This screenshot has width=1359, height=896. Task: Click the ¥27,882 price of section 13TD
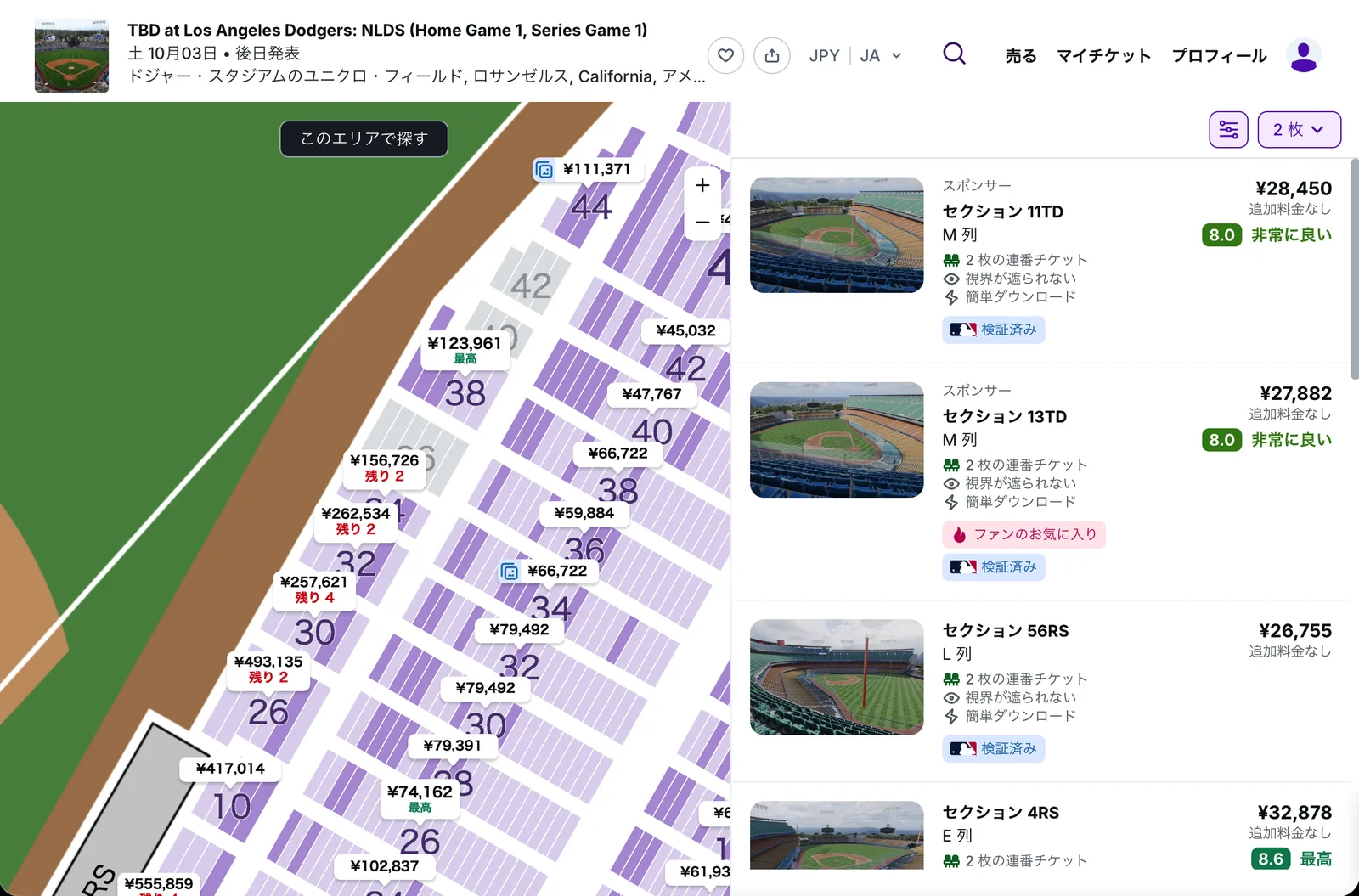[1295, 393]
